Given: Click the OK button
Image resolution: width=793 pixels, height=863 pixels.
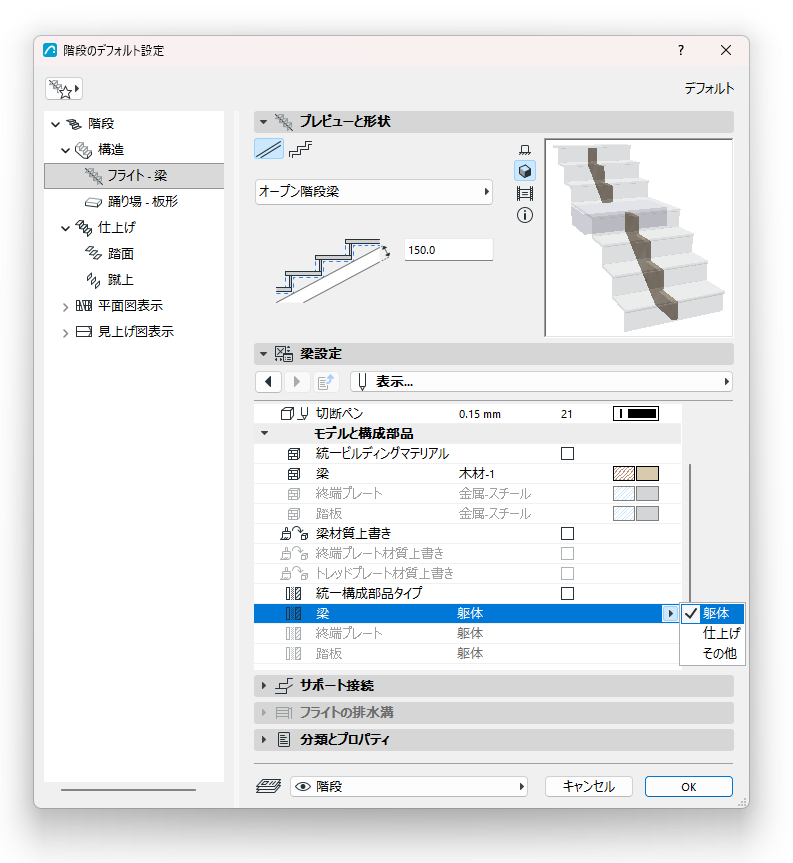Looking at the screenshot, I should pyautogui.click(x=688, y=786).
